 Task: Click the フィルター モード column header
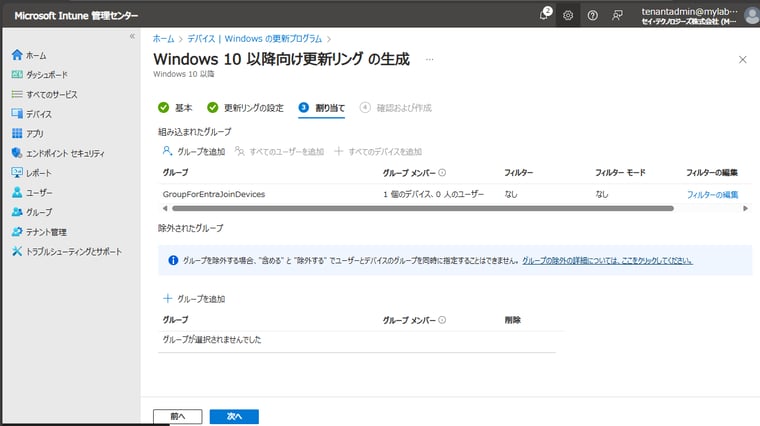tap(620, 173)
